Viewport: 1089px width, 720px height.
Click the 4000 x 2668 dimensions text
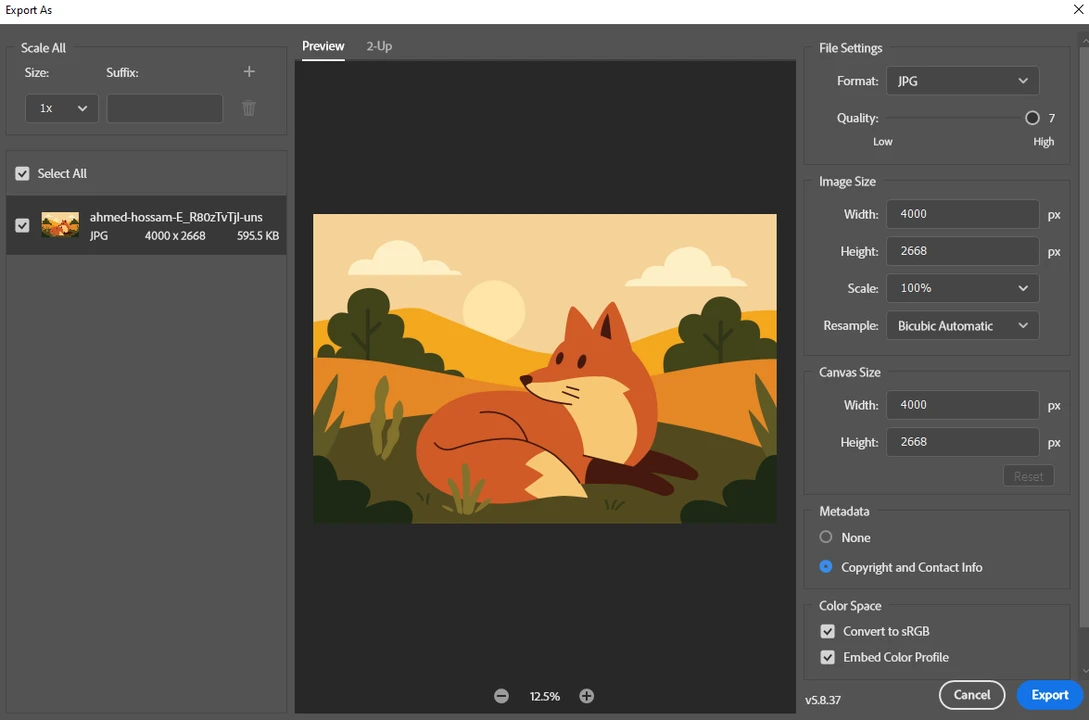(x=175, y=236)
